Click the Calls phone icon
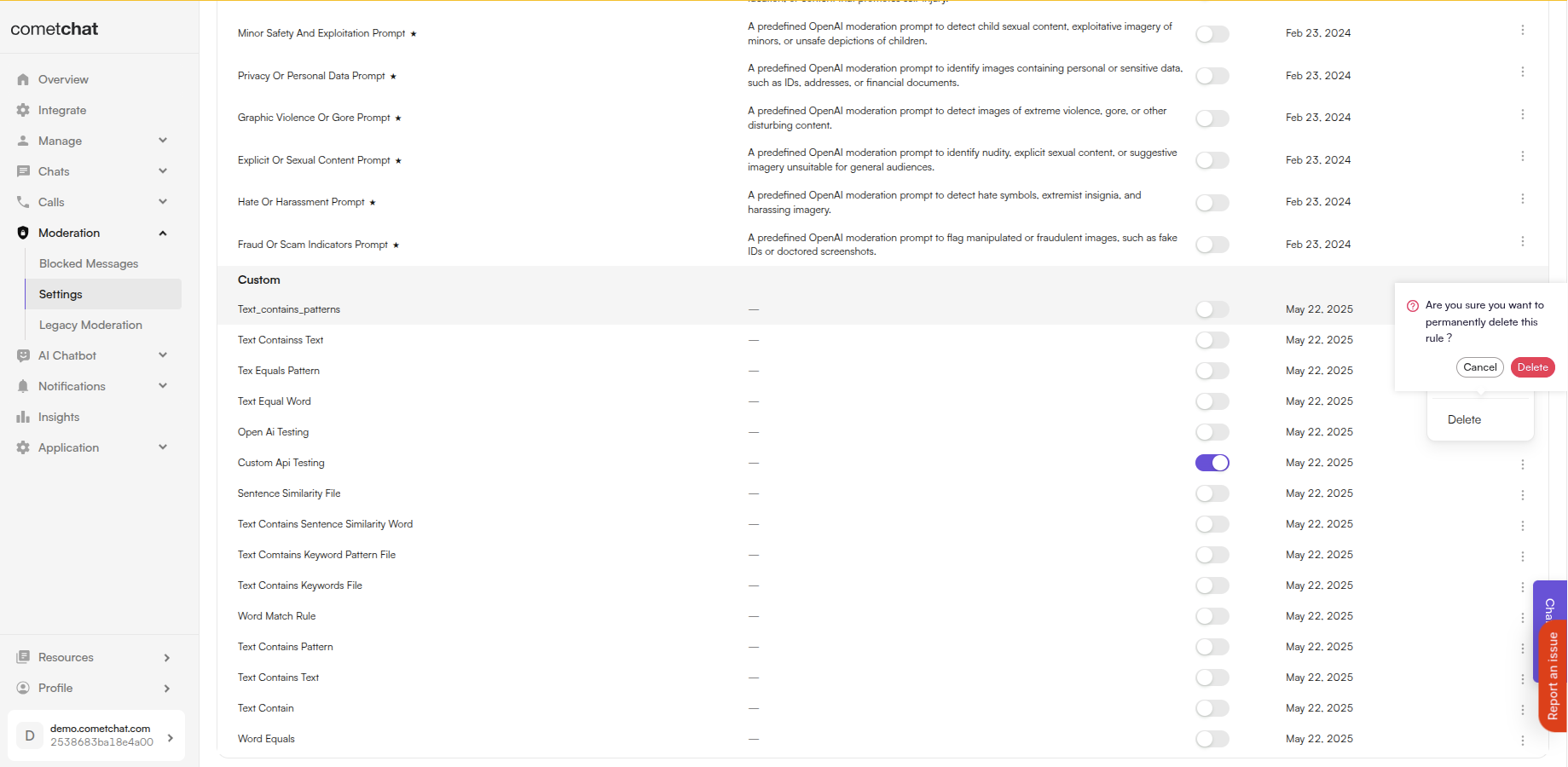 23,202
